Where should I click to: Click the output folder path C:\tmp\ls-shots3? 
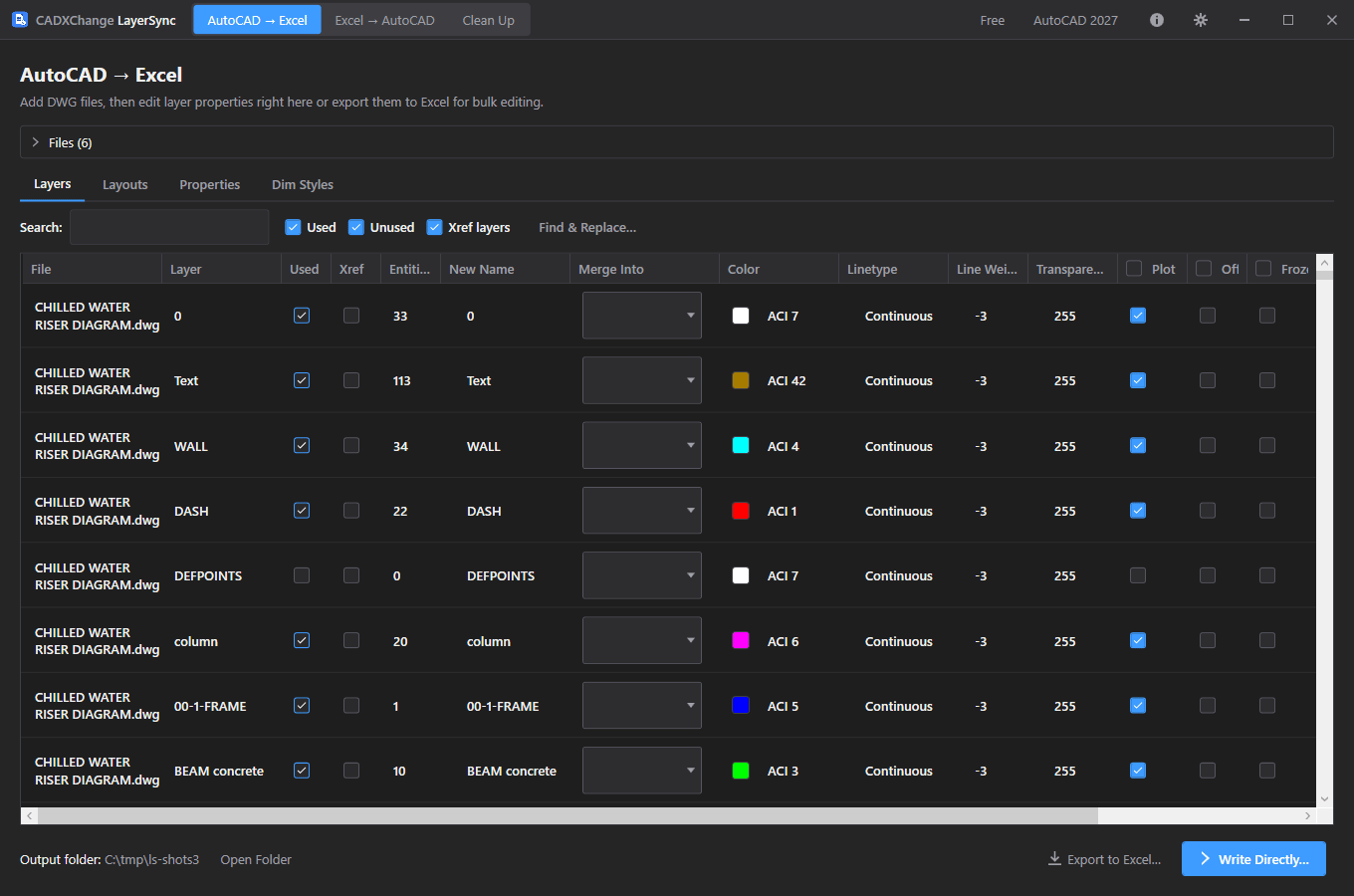(151, 859)
